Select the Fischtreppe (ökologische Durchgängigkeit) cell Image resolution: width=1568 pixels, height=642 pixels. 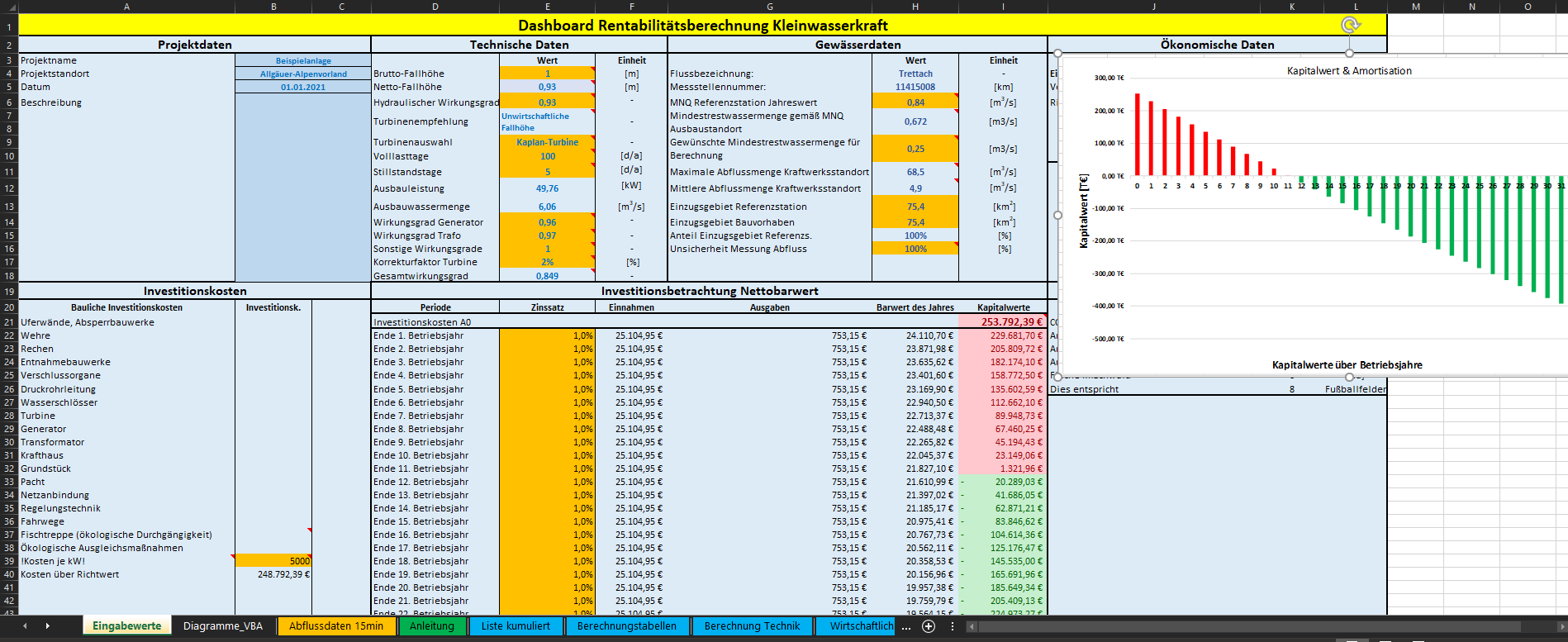pyautogui.click(x=126, y=535)
